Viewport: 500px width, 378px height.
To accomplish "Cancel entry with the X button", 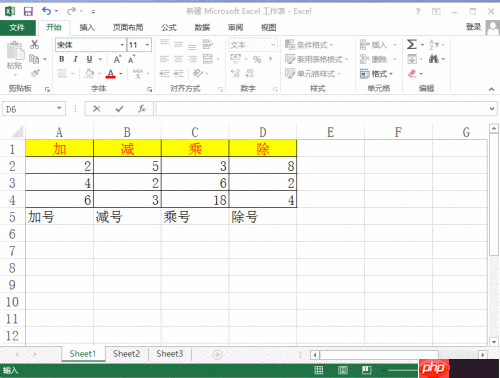I will pos(97,109).
